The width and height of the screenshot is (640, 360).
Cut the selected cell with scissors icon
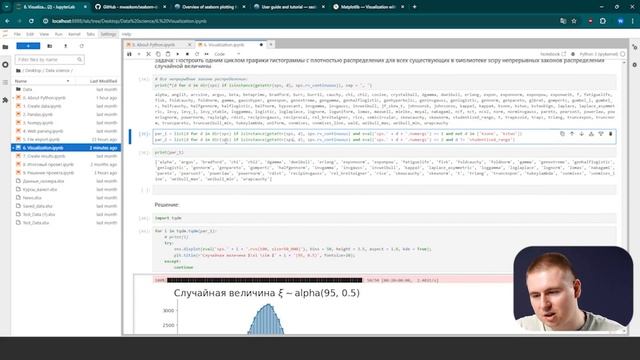pyautogui.click(x=149, y=54)
